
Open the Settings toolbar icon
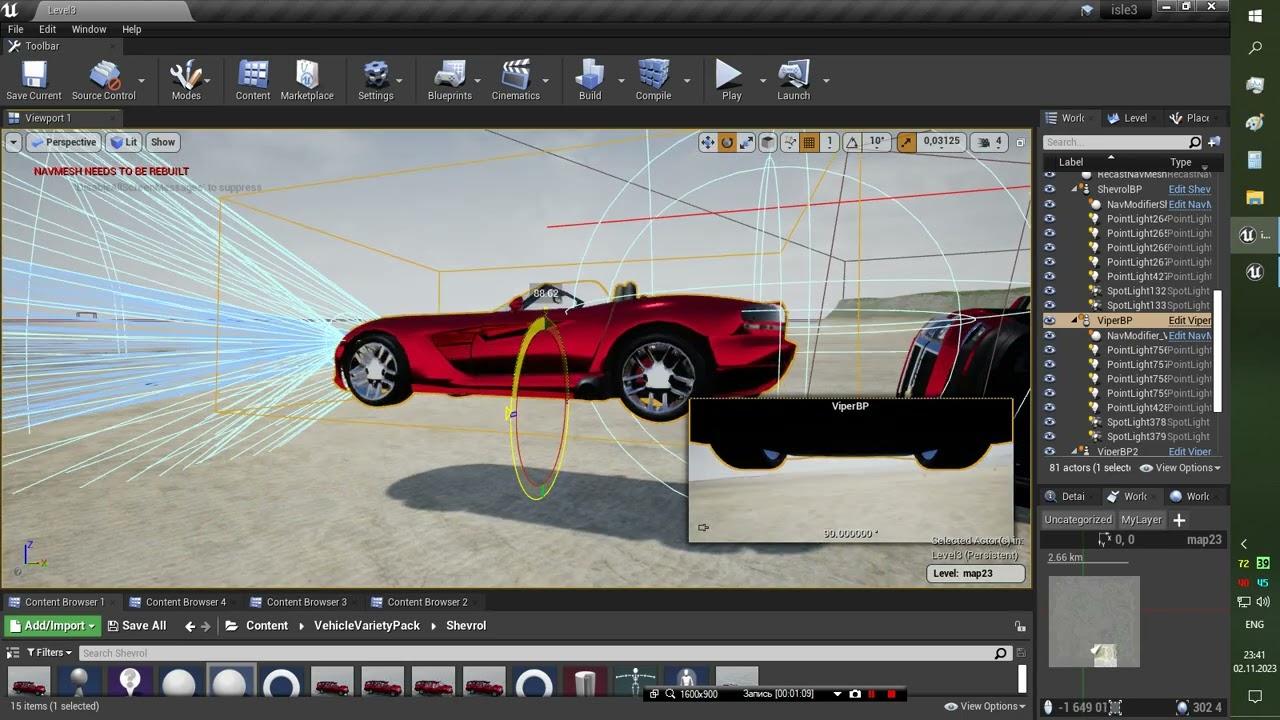tap(376, 80)
